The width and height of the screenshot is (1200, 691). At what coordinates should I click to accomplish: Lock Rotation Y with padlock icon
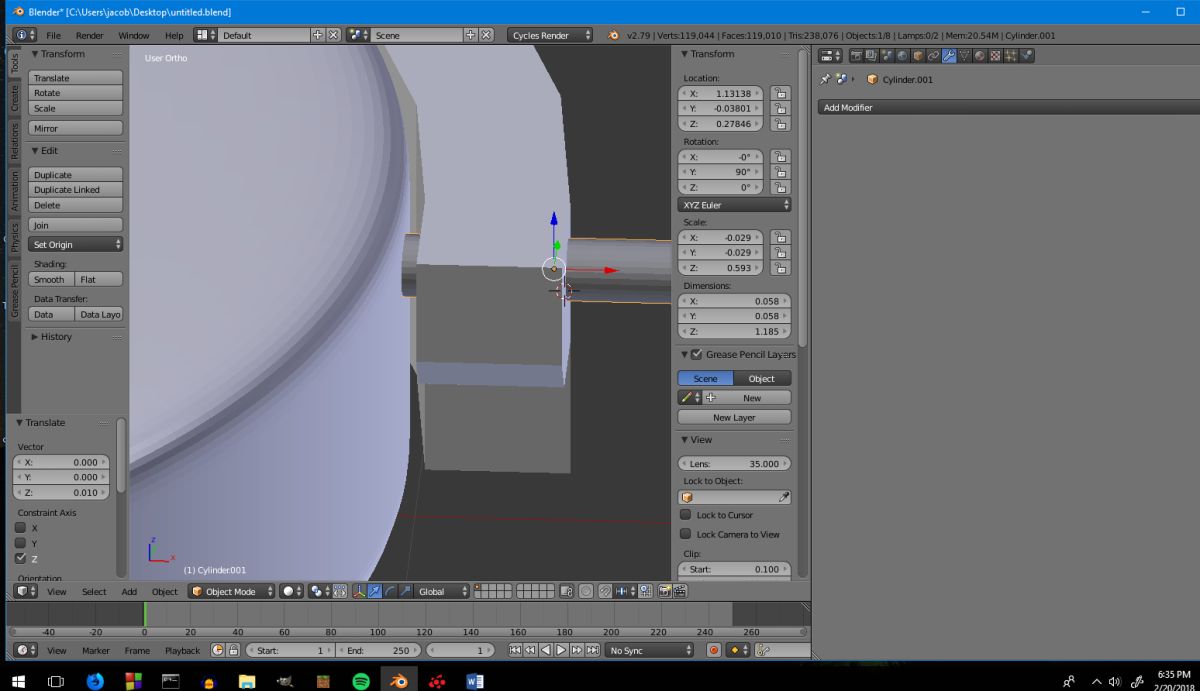coord(780,172)
